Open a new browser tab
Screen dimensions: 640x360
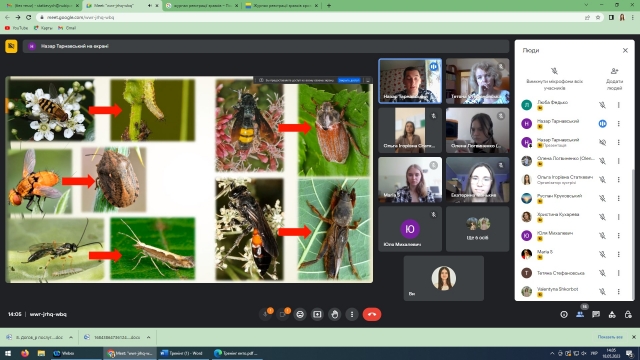click(x=329, y=6)
